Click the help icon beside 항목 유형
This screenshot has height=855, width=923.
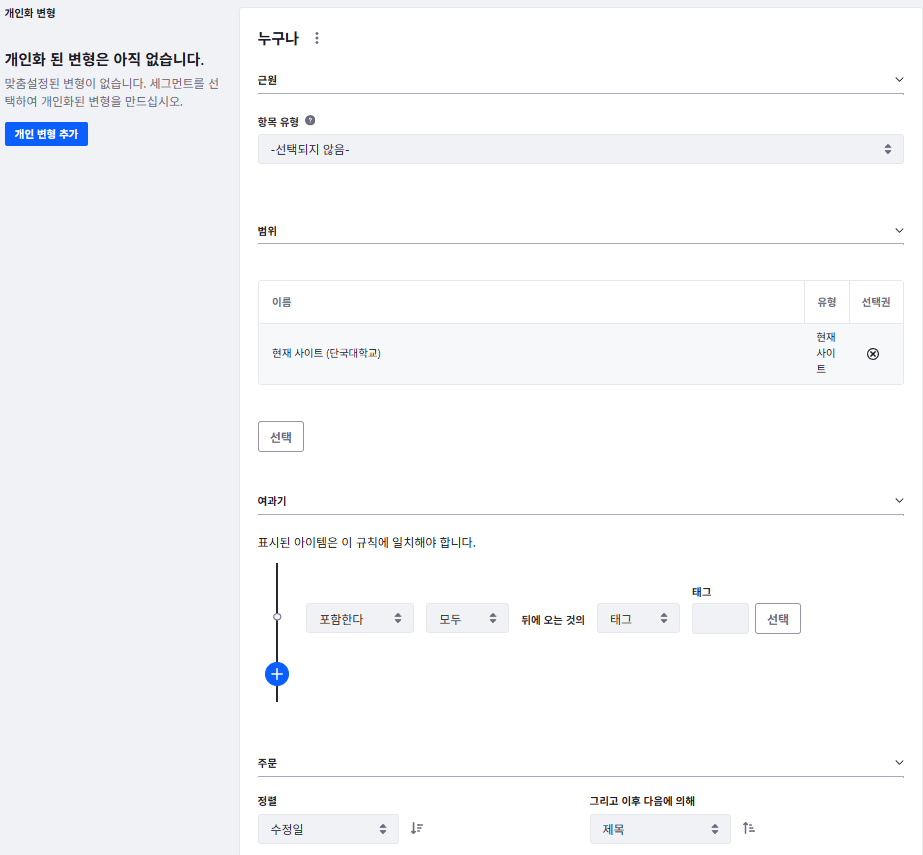310,120
